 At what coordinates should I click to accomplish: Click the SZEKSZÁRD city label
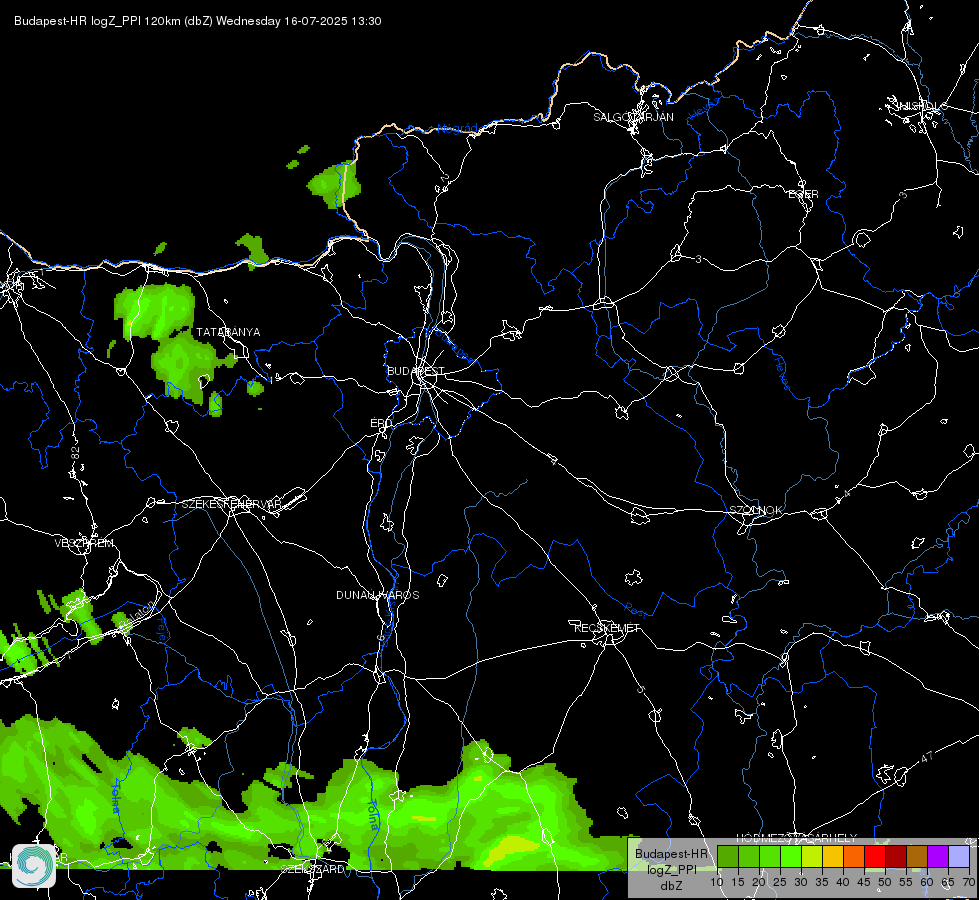tap(312, 869)
